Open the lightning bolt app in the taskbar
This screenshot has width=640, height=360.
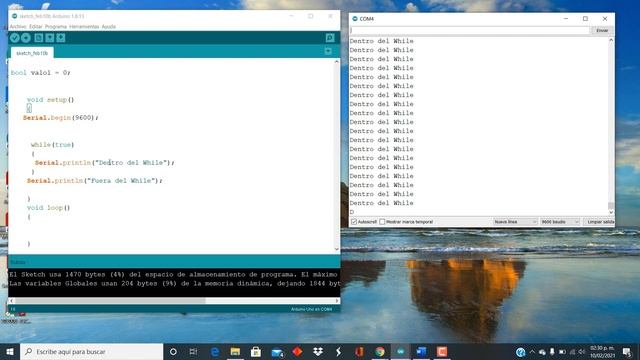(338, 351)
